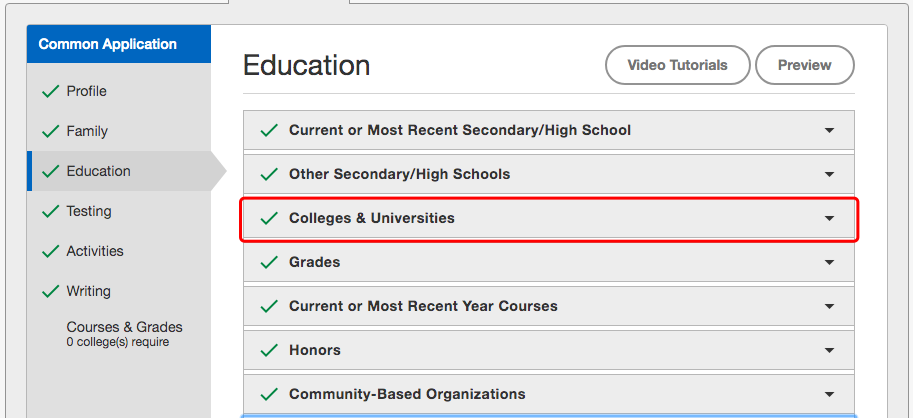
Task: Click the green checkmark beside Writing
Action: coord(51,291)
